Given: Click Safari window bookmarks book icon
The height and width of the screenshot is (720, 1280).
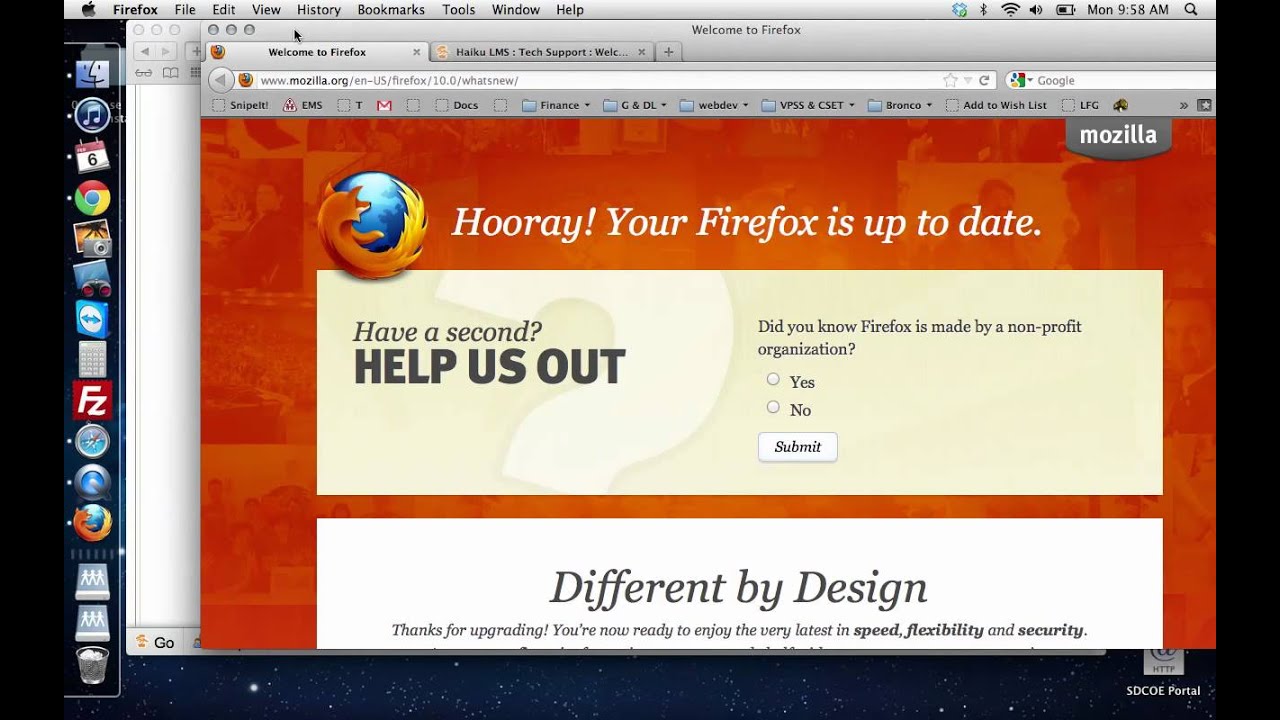Looking at the screenshot, I should click(x=171, y=73).
